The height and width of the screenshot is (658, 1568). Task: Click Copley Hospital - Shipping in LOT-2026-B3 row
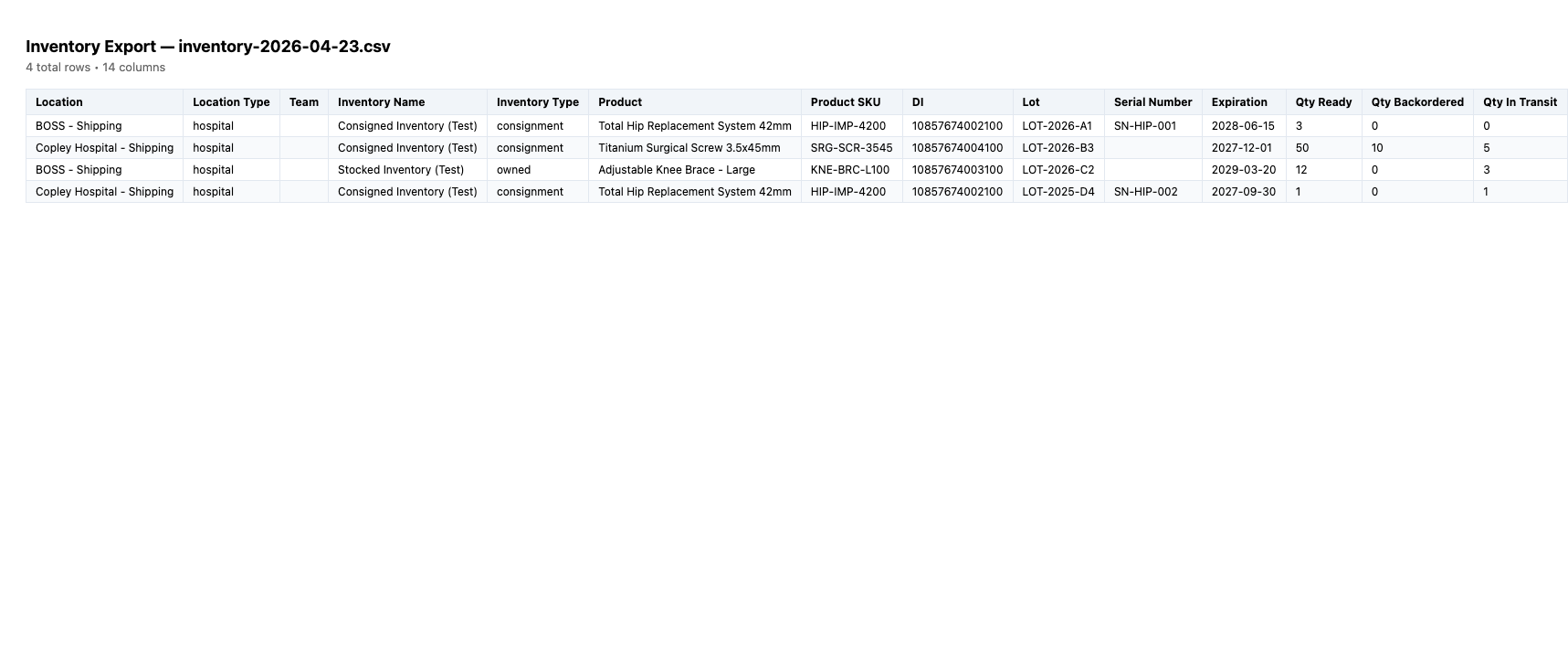tap(104, 148)
